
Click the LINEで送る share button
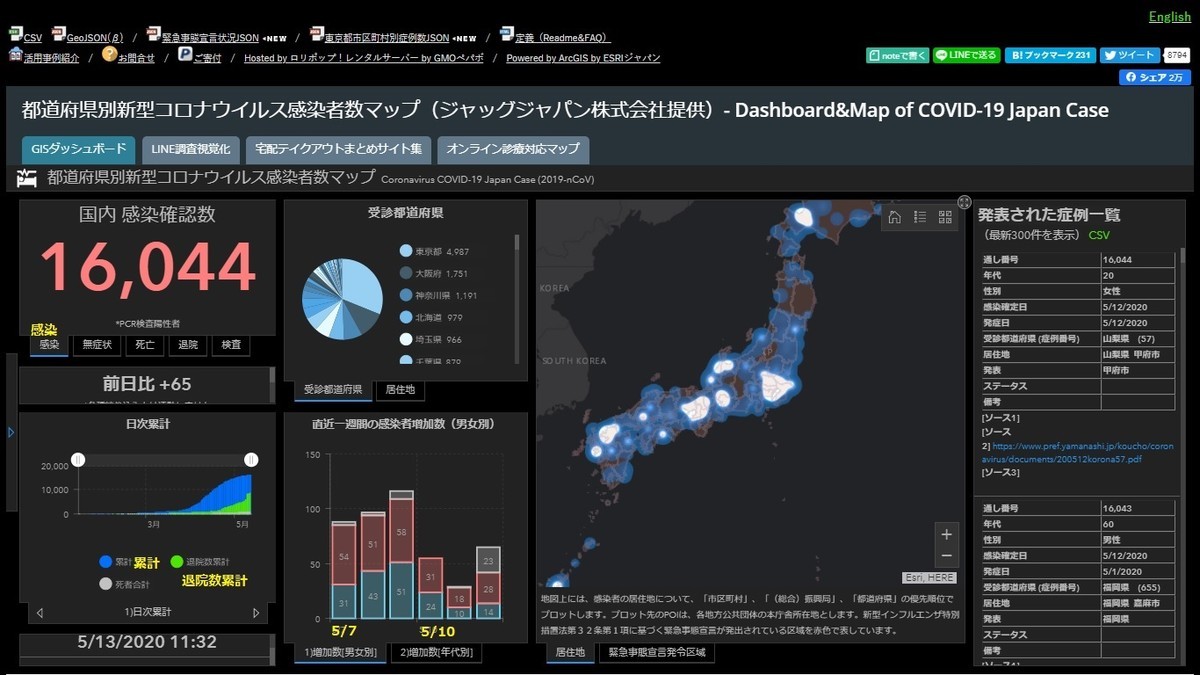coord(966,55)
